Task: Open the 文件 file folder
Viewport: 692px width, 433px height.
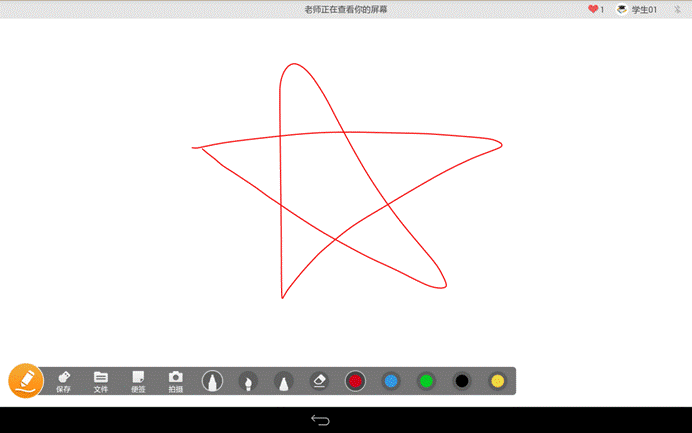Action: click(x=101, y=382)
